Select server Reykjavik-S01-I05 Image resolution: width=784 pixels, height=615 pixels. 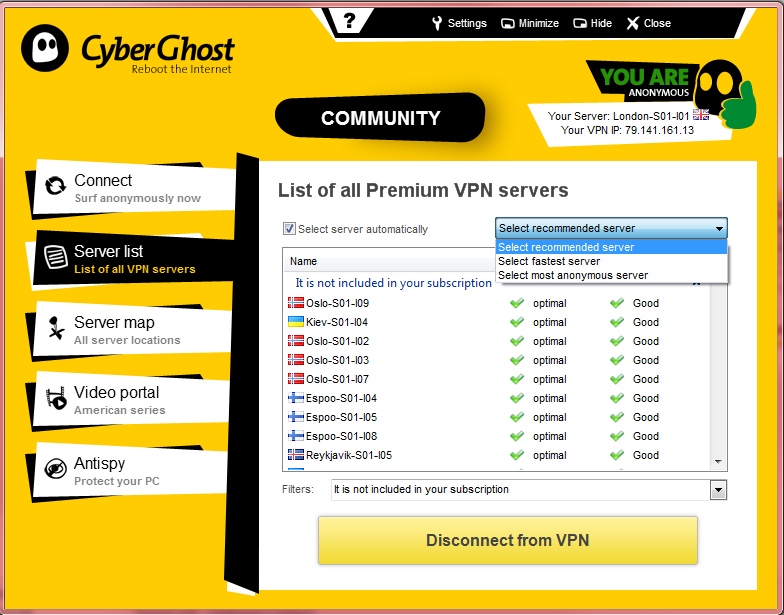point(348,455)
